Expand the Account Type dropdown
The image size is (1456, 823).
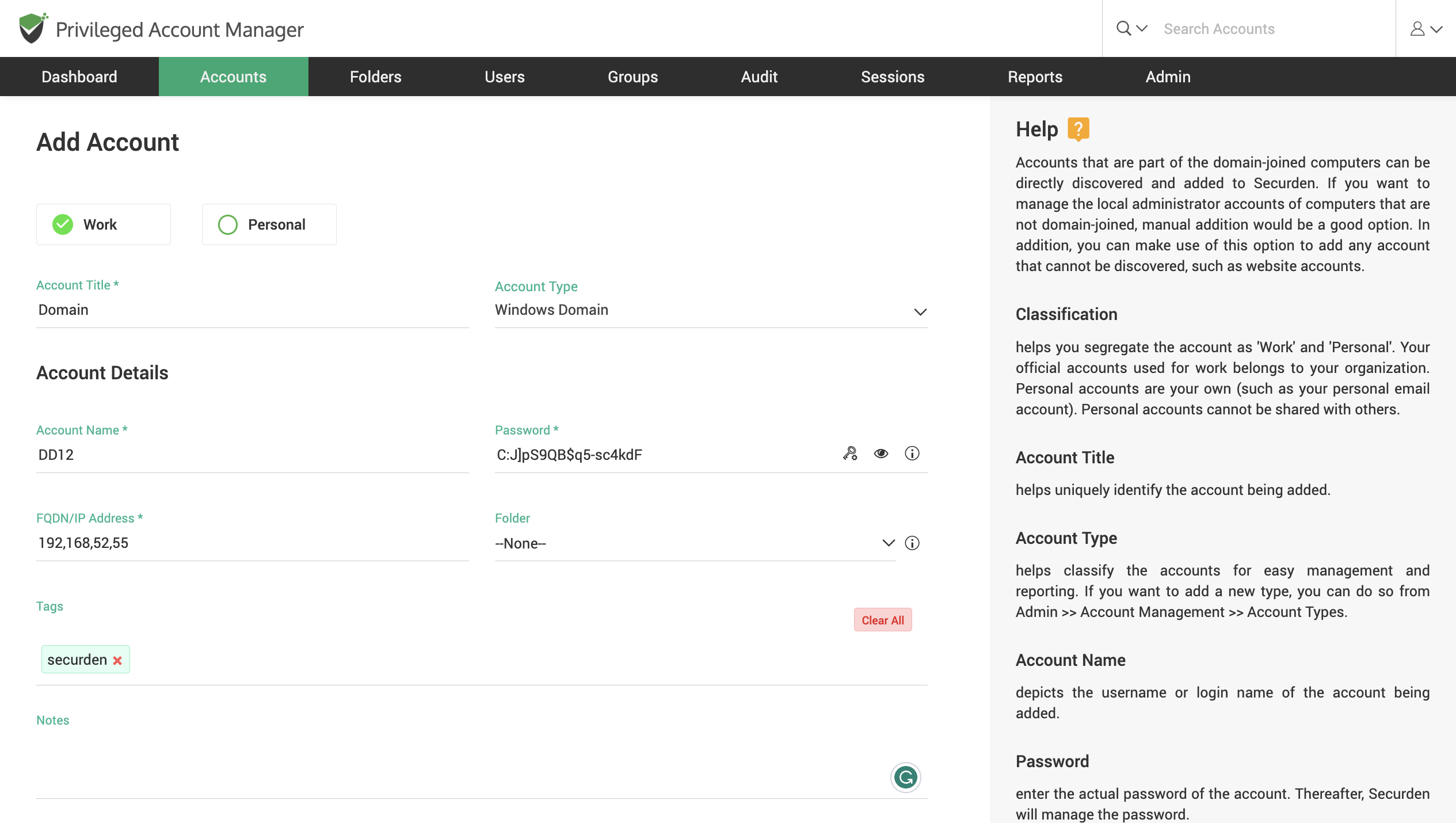[920, 311]
